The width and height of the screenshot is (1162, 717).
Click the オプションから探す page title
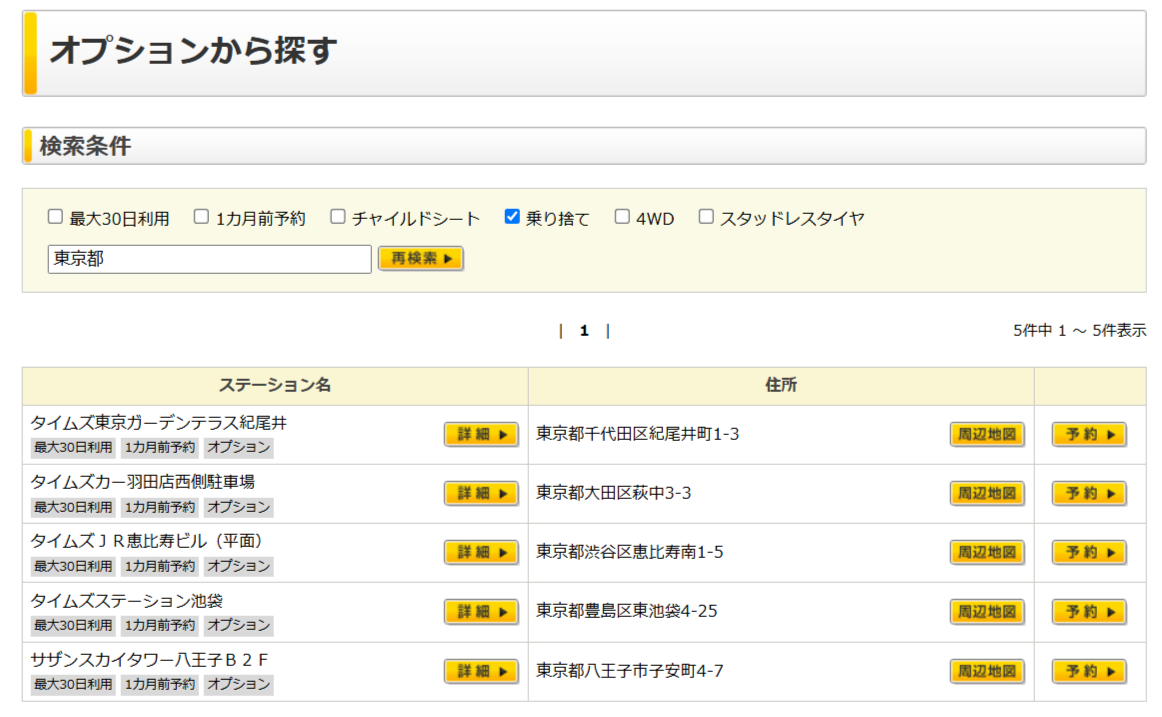click(x=193, y=51)
